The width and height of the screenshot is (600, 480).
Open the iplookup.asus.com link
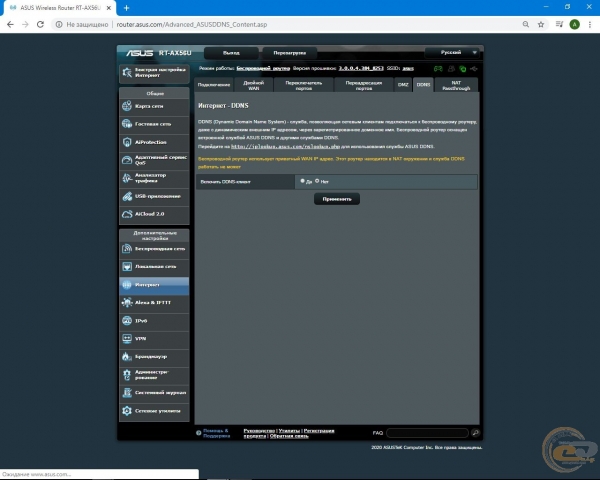285,146
